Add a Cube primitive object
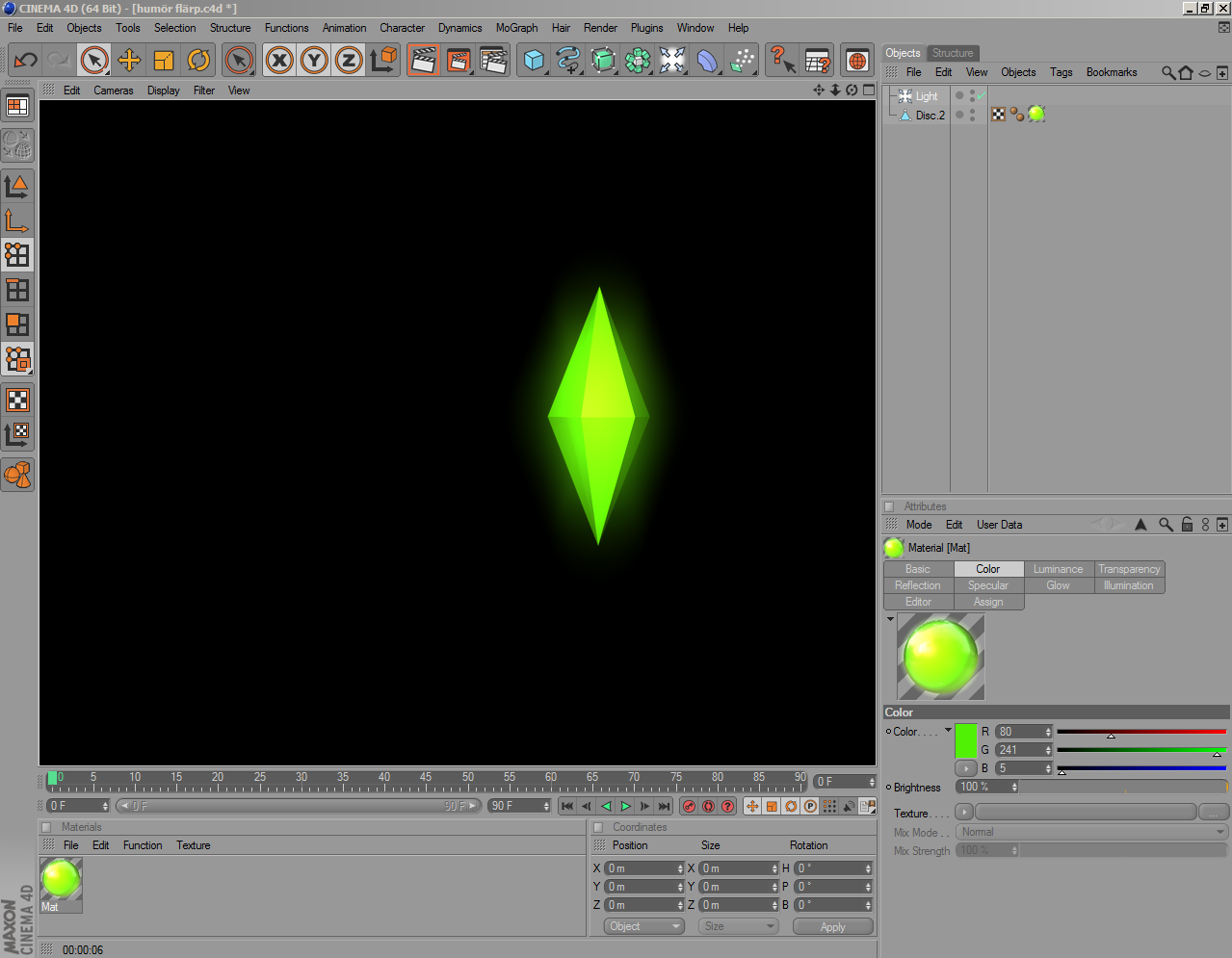This screenshot has width=1232, height=958. (534, 61)
